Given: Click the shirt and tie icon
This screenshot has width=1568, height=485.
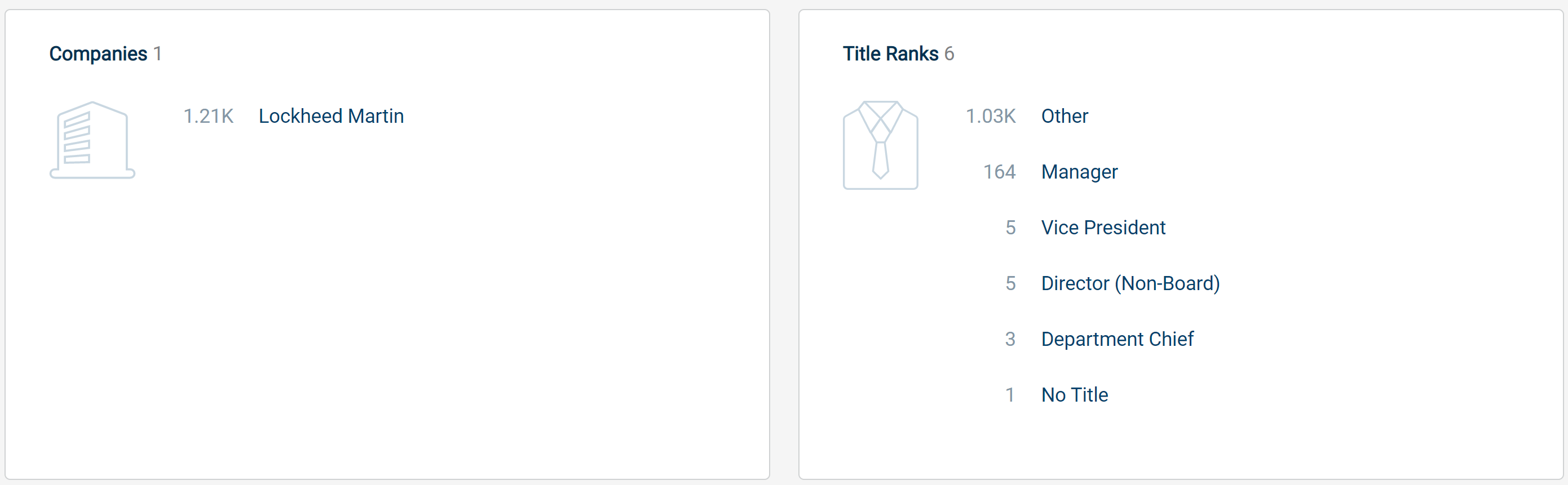Looking at the screenshot, I should click(x=880, y=145).
